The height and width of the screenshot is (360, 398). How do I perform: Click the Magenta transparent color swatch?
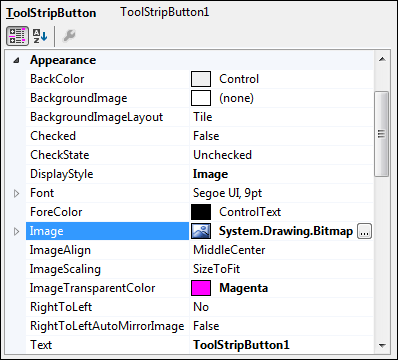coord(201,288)
